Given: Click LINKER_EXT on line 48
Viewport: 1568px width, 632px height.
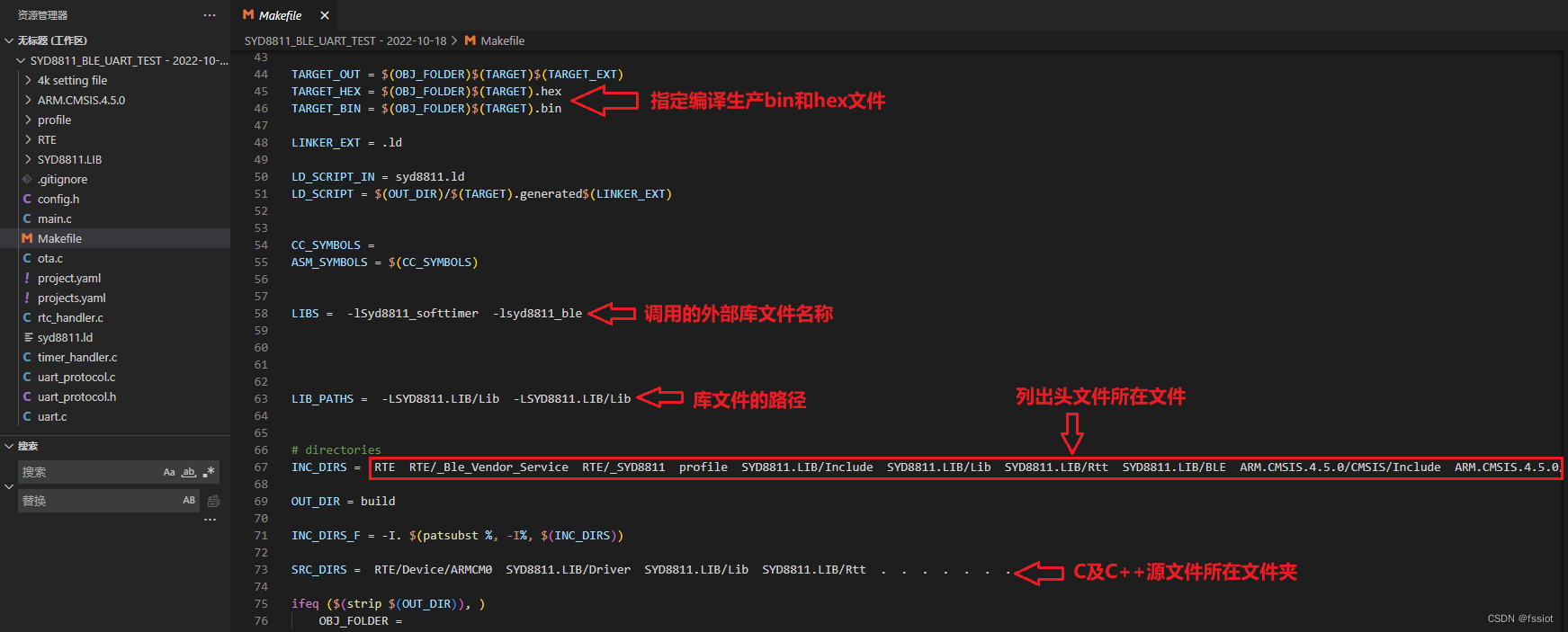Looking at the screenshot, I should [x=326, y=142].
